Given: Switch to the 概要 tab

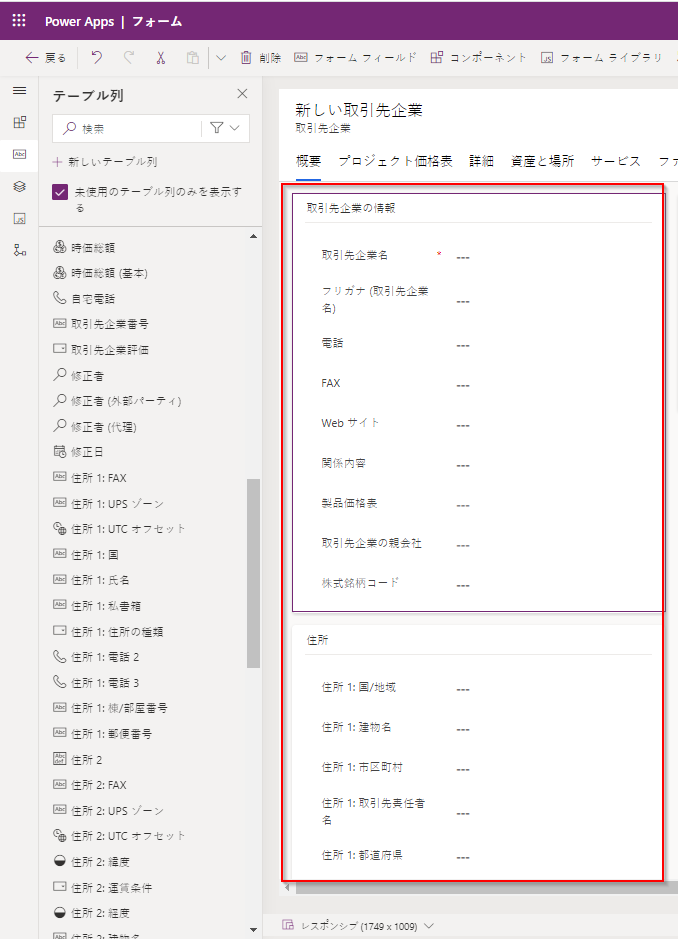Looking at the screenshot, I should [308, 161].
